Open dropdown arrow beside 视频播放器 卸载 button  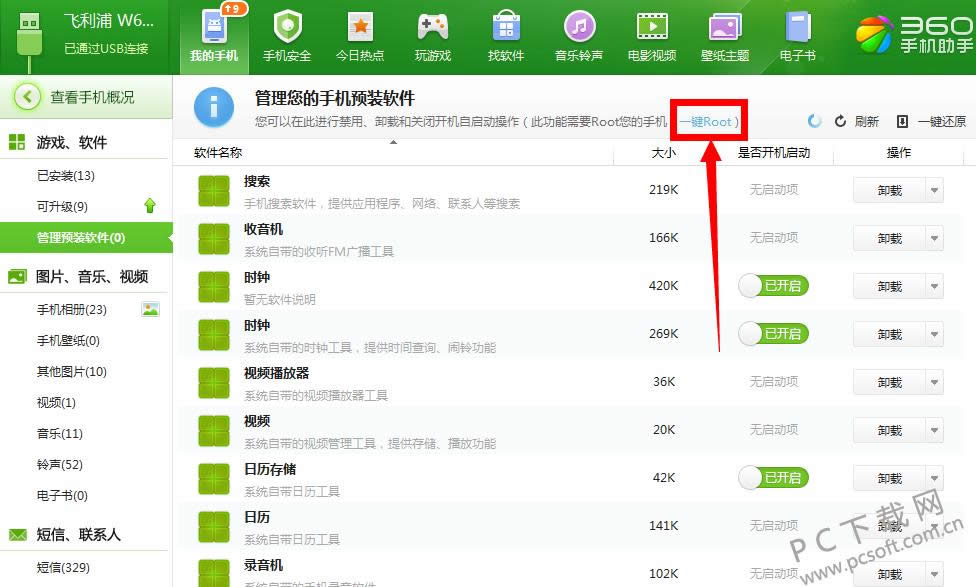(x=935, y=382)
